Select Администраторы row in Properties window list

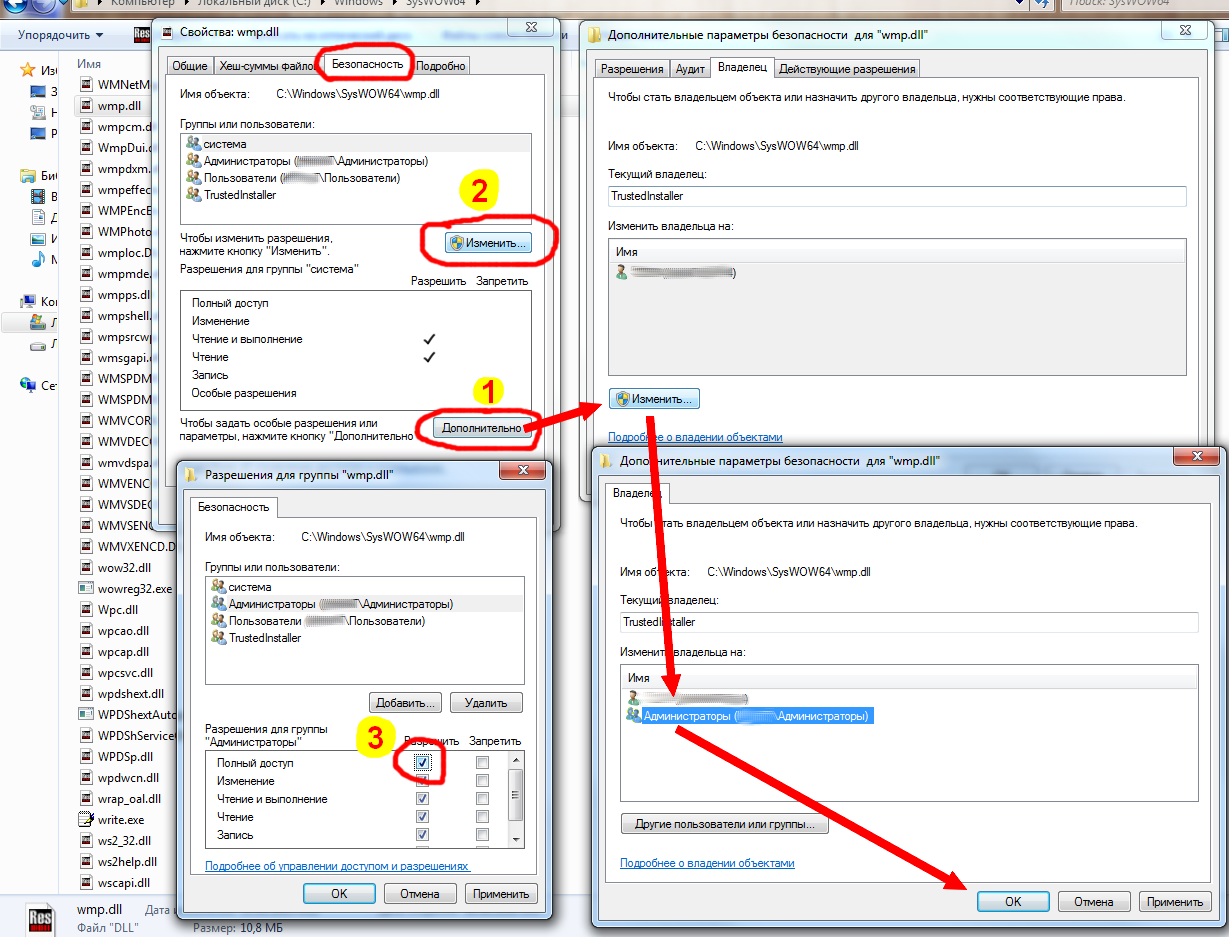356,161
